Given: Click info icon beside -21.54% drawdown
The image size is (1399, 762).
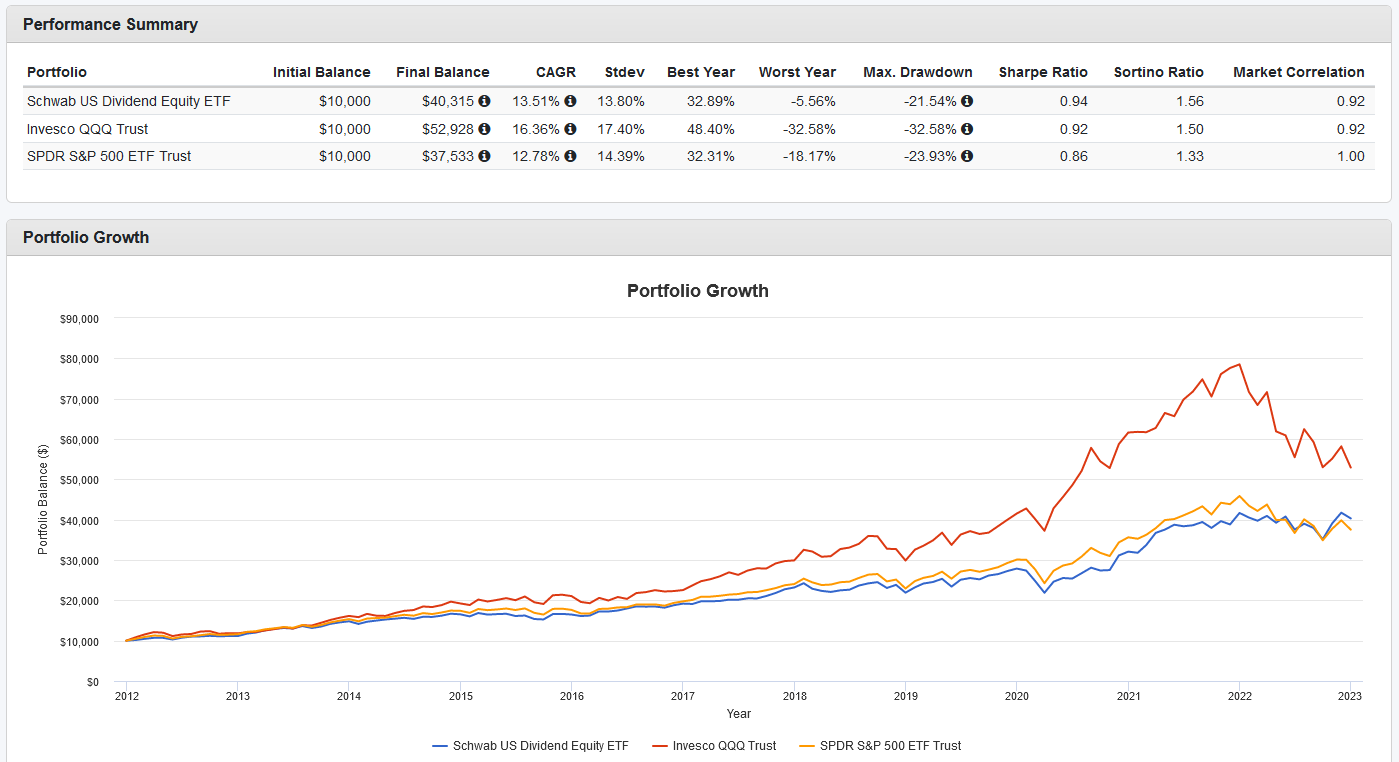Looking at the screenshot, I should (967, 102).
